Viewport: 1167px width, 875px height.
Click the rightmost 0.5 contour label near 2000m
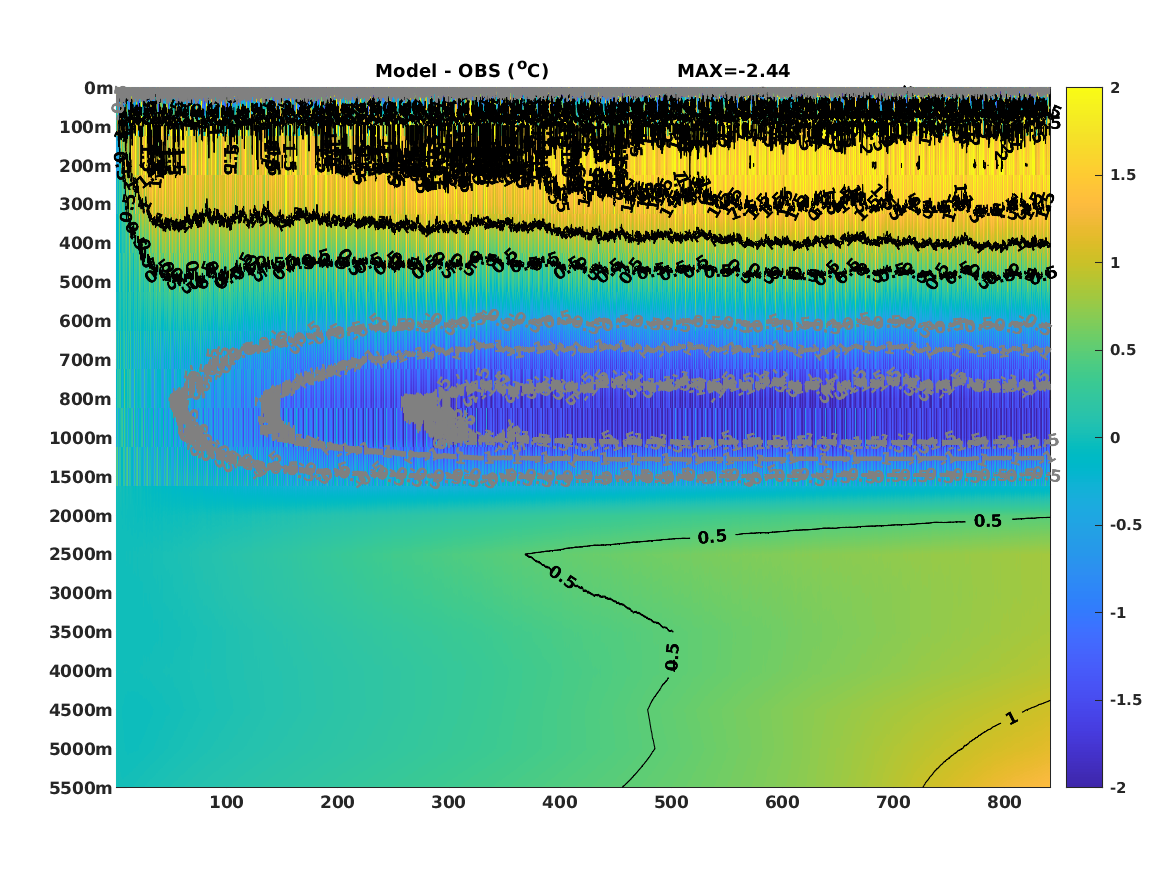coord(988,521)
